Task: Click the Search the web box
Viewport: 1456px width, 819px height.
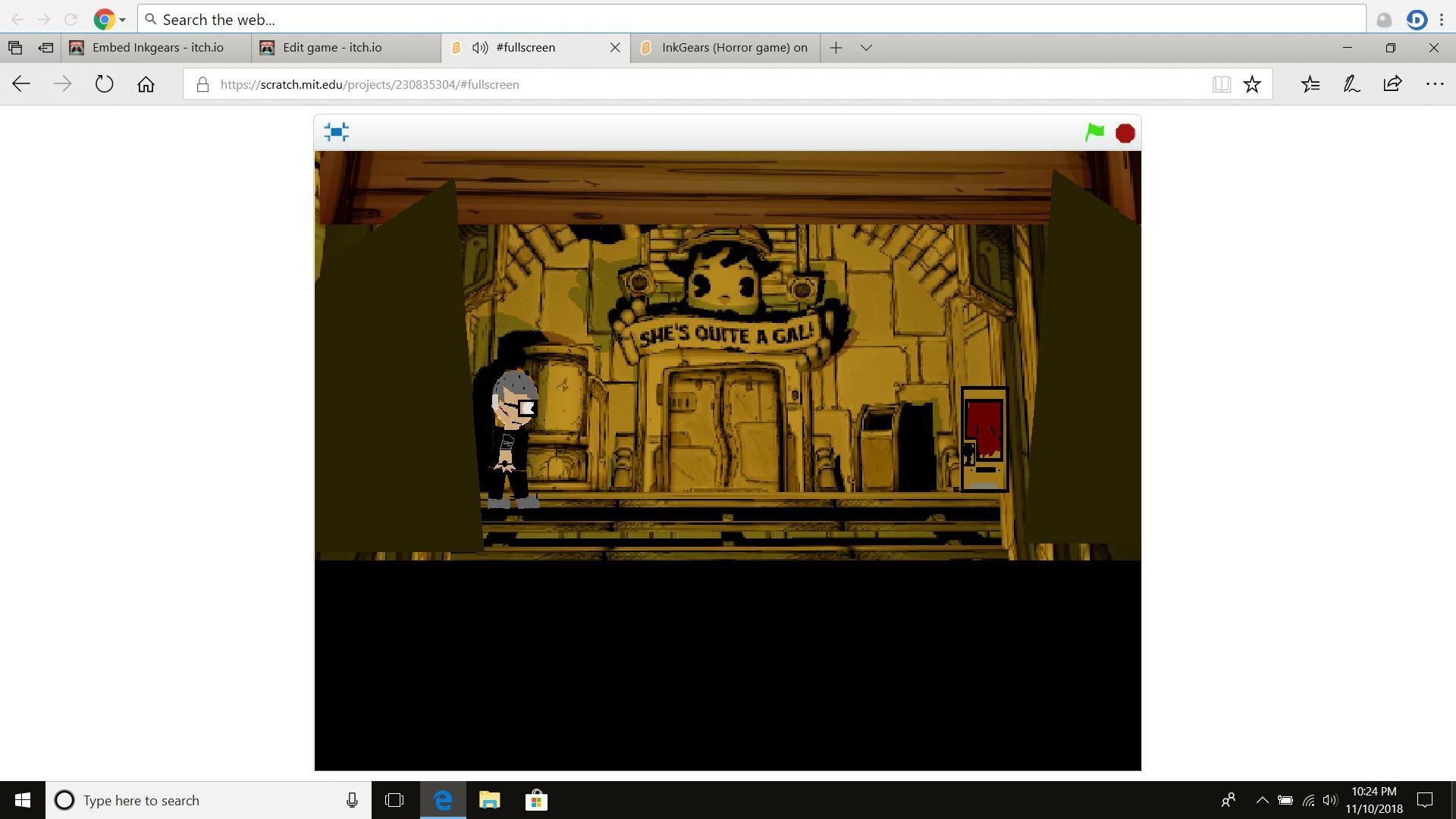Action: click(751, 19)
